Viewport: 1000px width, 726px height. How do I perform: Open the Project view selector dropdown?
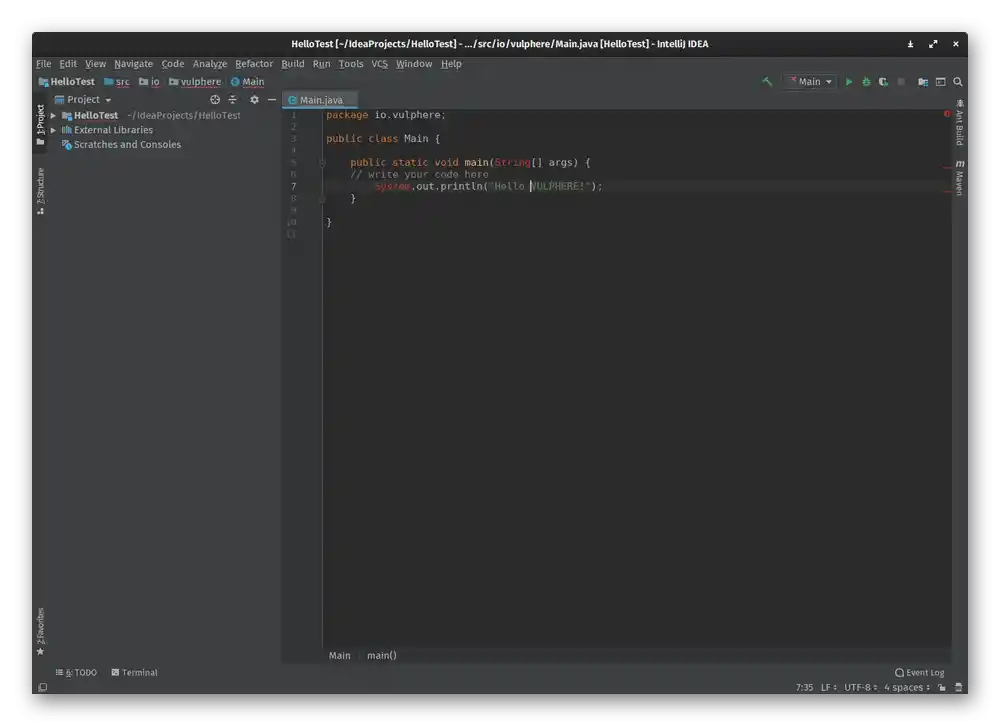(84, 100)
